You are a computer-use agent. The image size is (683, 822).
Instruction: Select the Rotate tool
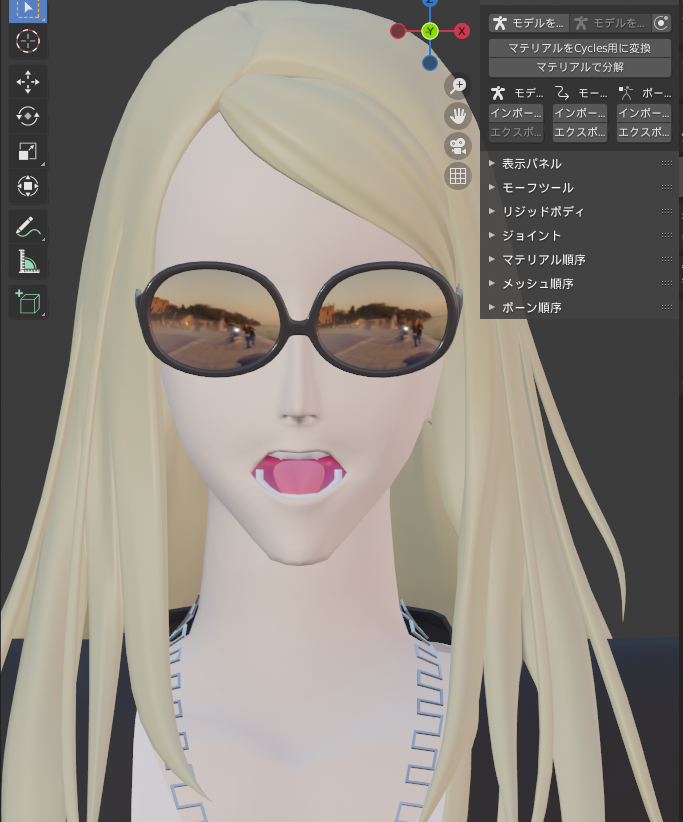coord(28,116)
